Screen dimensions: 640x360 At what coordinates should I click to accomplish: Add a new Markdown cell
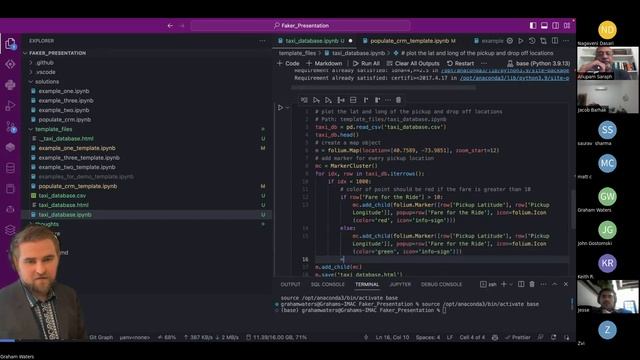click(324, 63)
